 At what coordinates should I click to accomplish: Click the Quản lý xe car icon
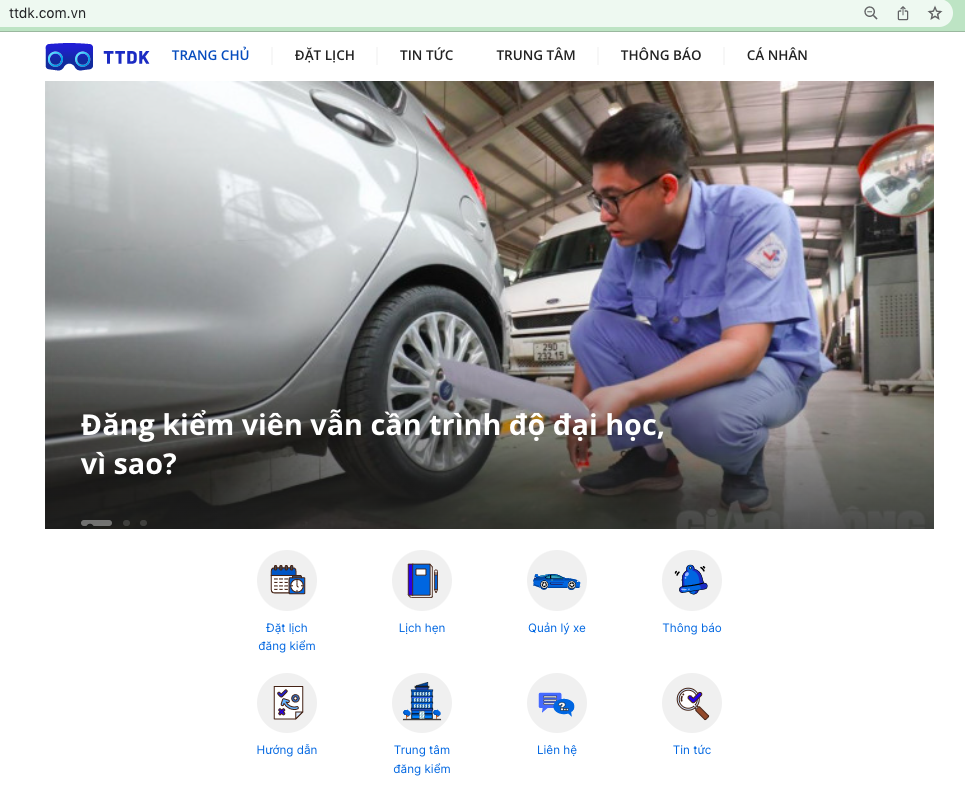click(557, 580)
